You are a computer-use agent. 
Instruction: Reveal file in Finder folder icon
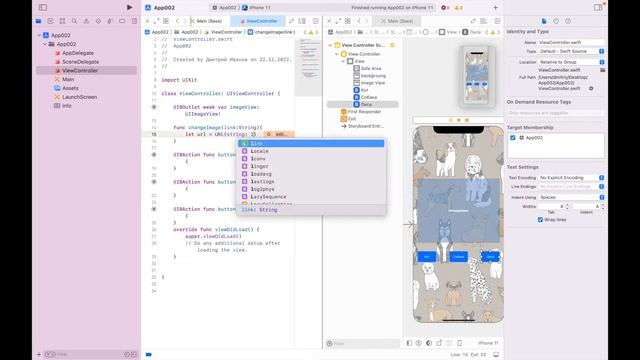[x=602, y=70]
